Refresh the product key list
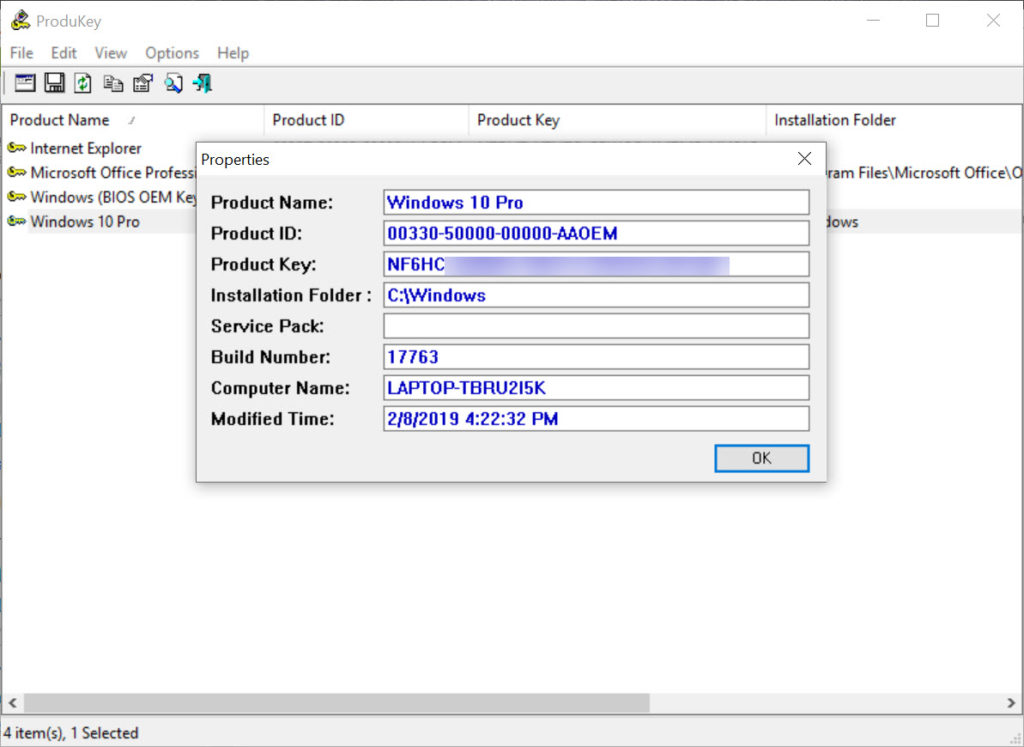Image resolution: width=1024 pixels, height=747 pixels. pyautogui.click(x=83, y=83)
